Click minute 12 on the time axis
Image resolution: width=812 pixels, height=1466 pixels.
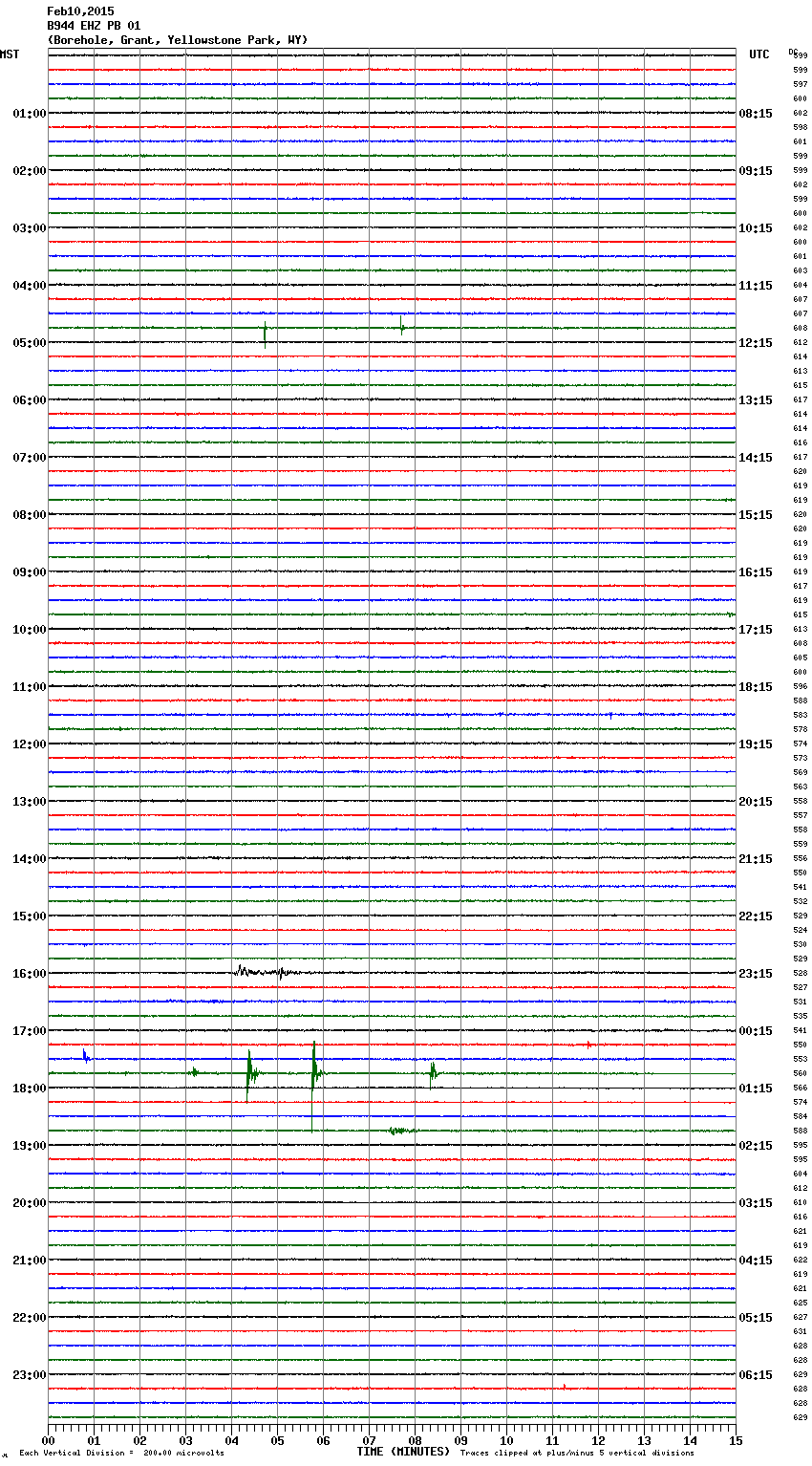[x=598, y=1440]
